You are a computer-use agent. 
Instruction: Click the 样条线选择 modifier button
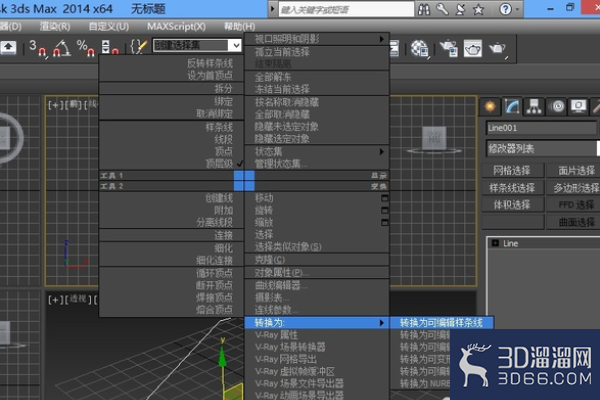tap(512, 188)
